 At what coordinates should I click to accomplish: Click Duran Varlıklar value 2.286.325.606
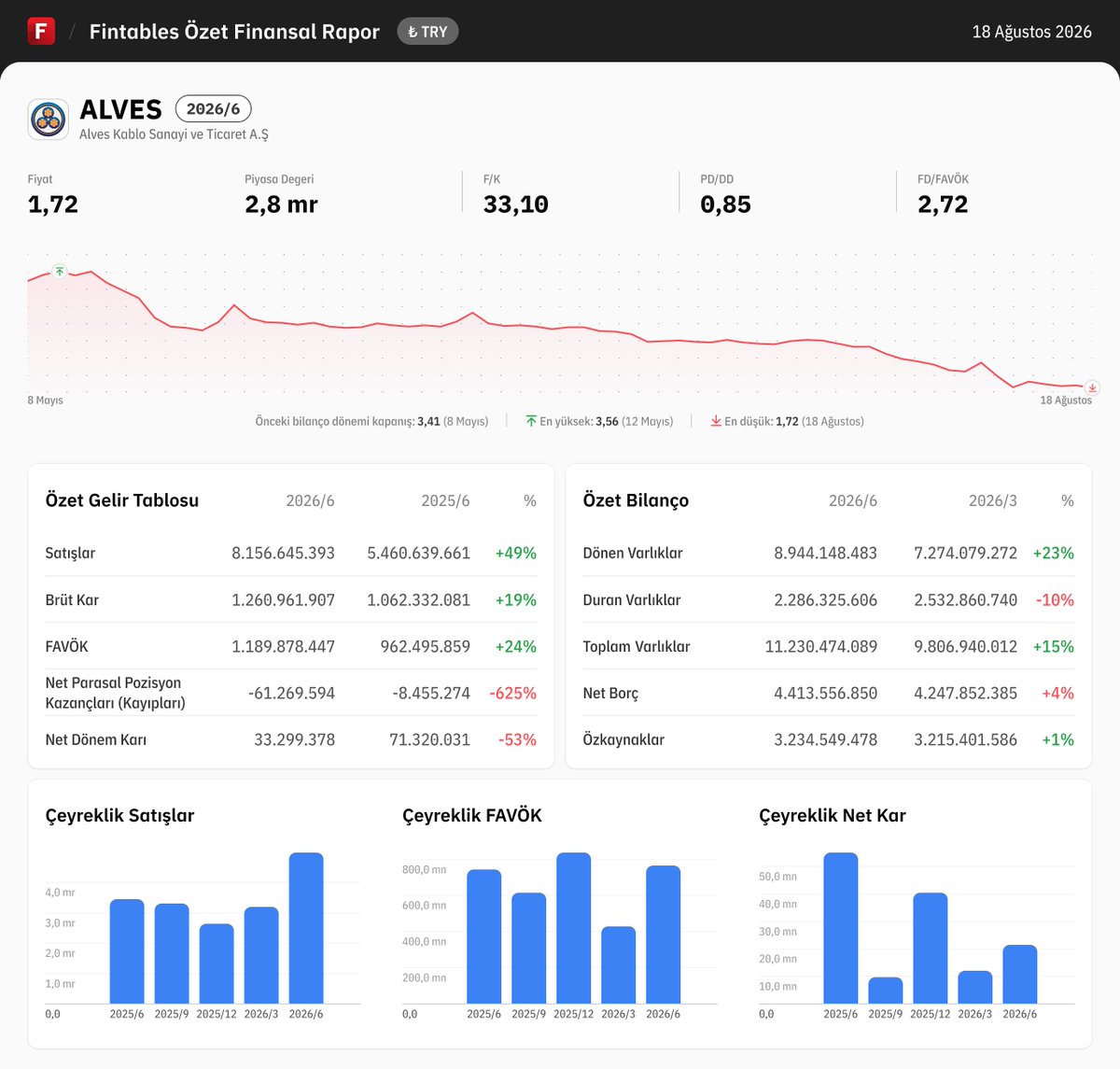825,599
